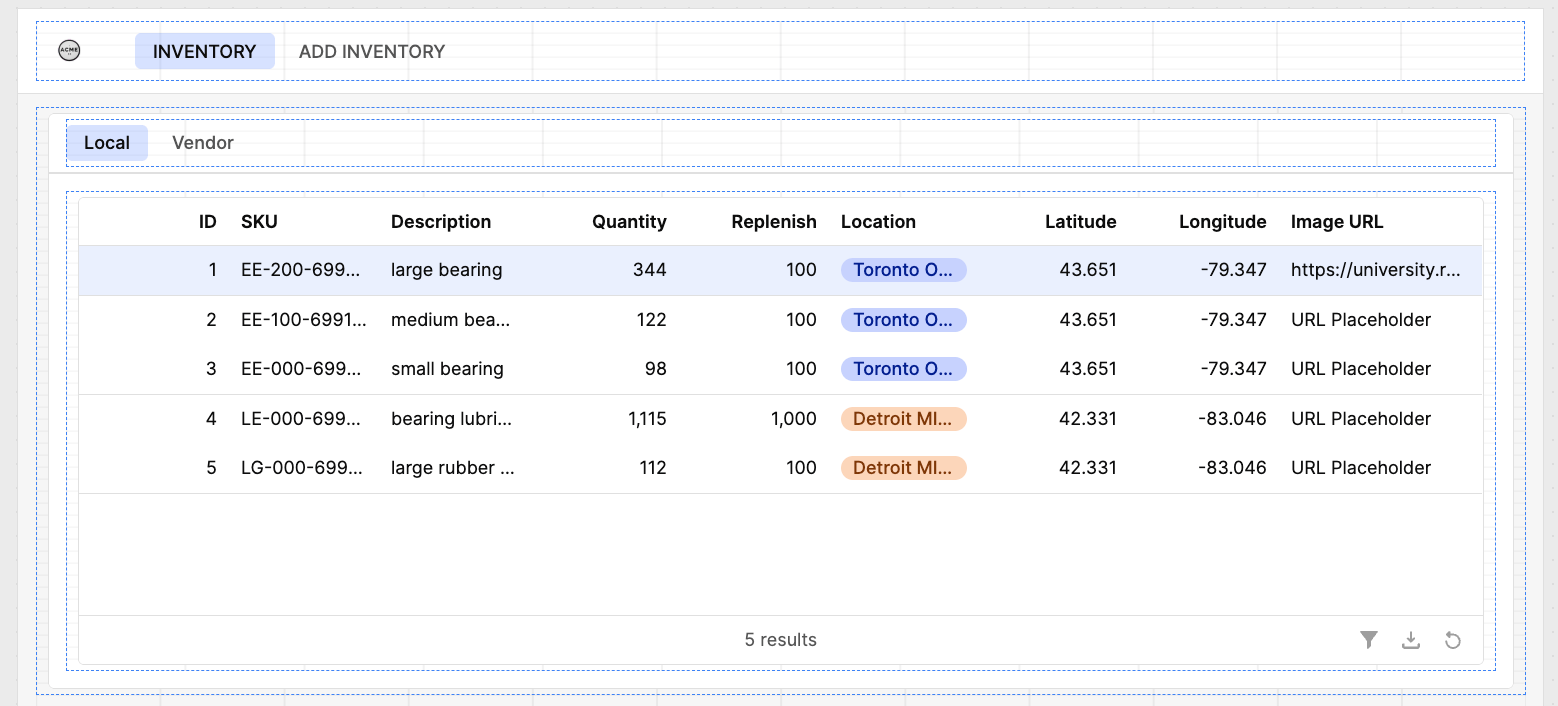Click the Toronto tag in medium bearing row
This screenshot has width=1558, height=706.
coord(904,320)
